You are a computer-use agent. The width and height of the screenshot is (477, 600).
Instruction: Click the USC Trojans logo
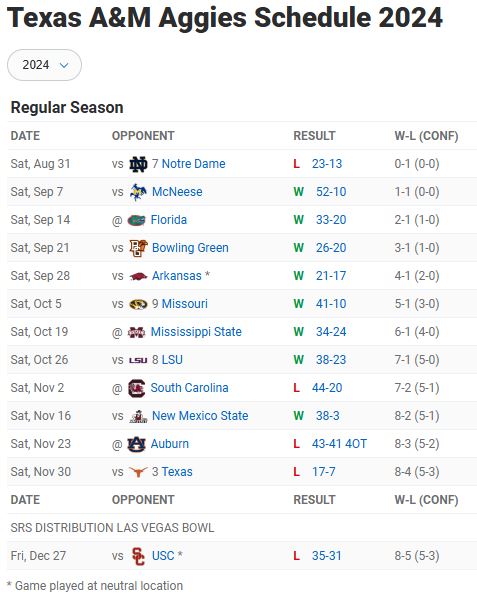pos(138,556)
